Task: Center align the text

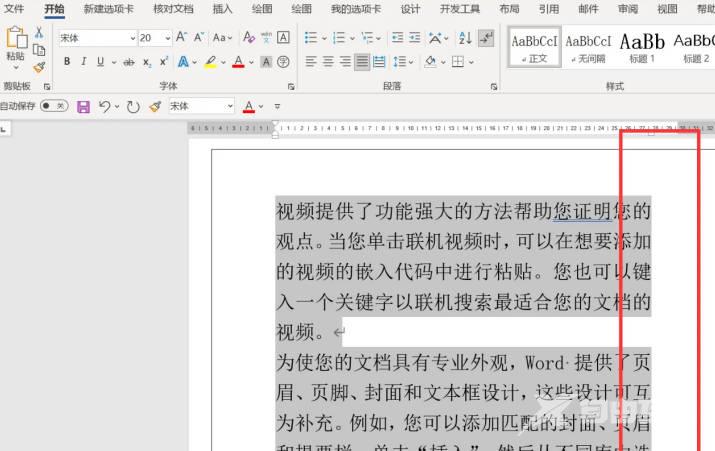Action: coord(328,62)
